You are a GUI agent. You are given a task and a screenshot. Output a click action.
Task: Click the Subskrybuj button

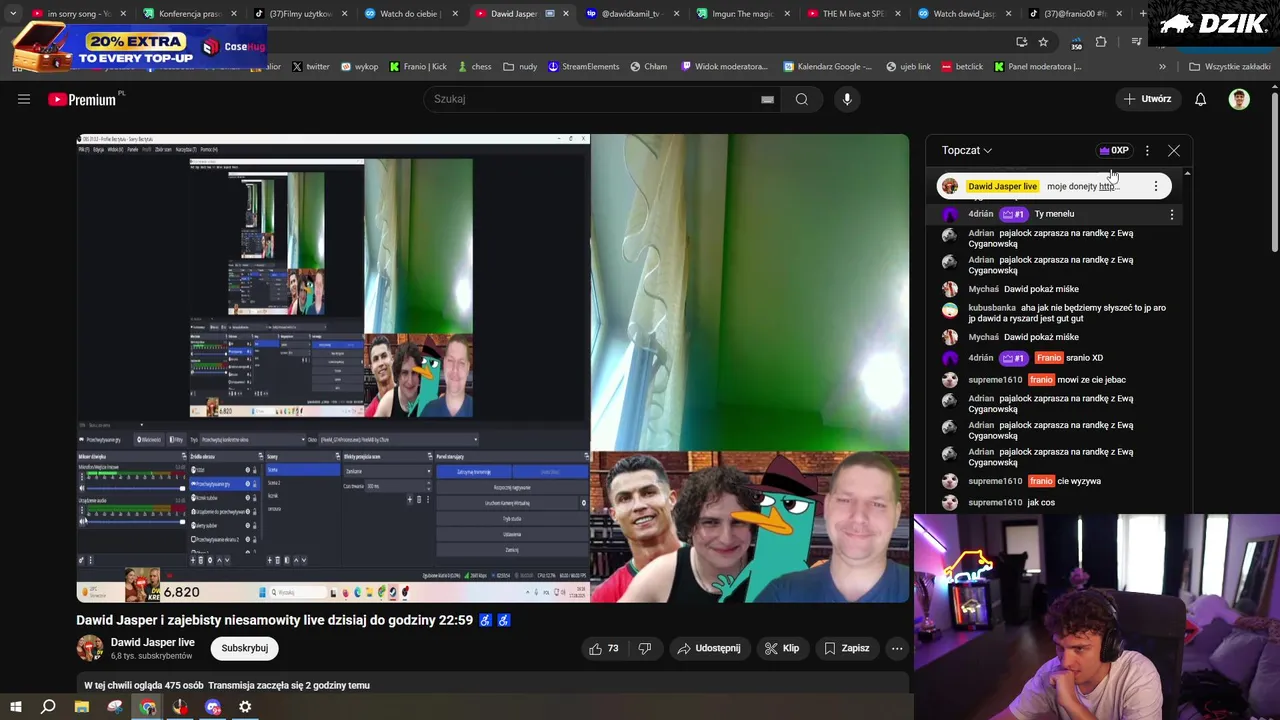pyautogui.click(x=245, y=648)
